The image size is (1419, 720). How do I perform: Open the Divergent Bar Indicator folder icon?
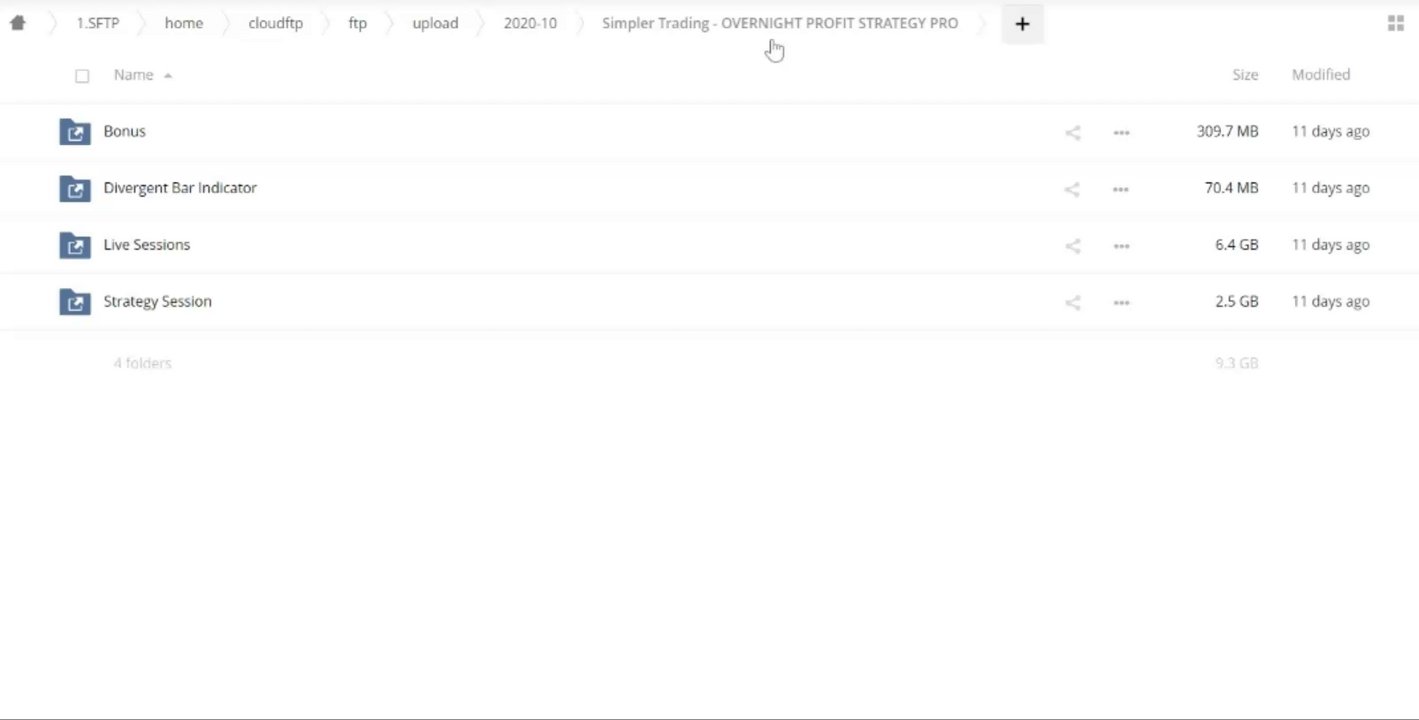click(75, 189)
